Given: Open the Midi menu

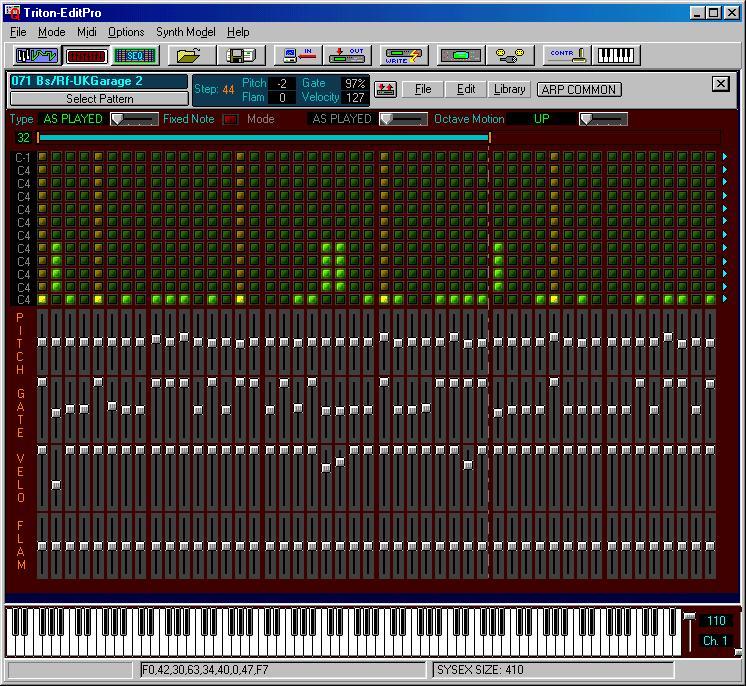Looking at the screenshot, I should (86, 32).
